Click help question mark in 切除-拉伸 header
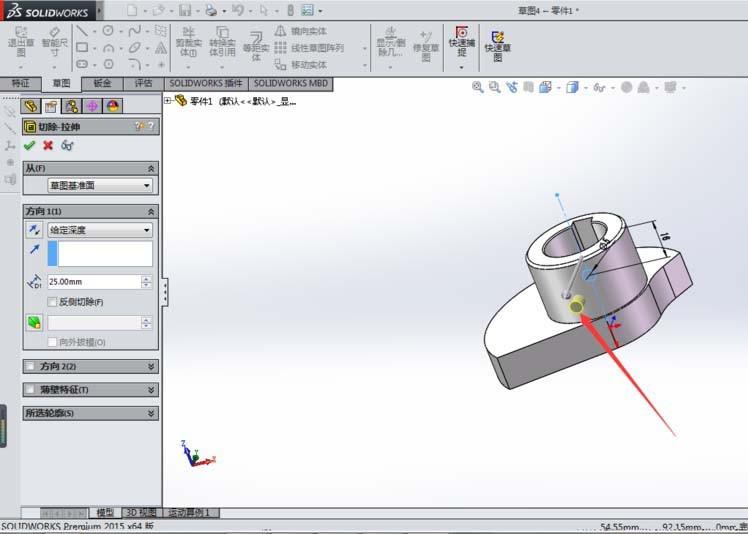Image resolution: width=748 pixels, height=534 pixels. (x=151, y=126)
